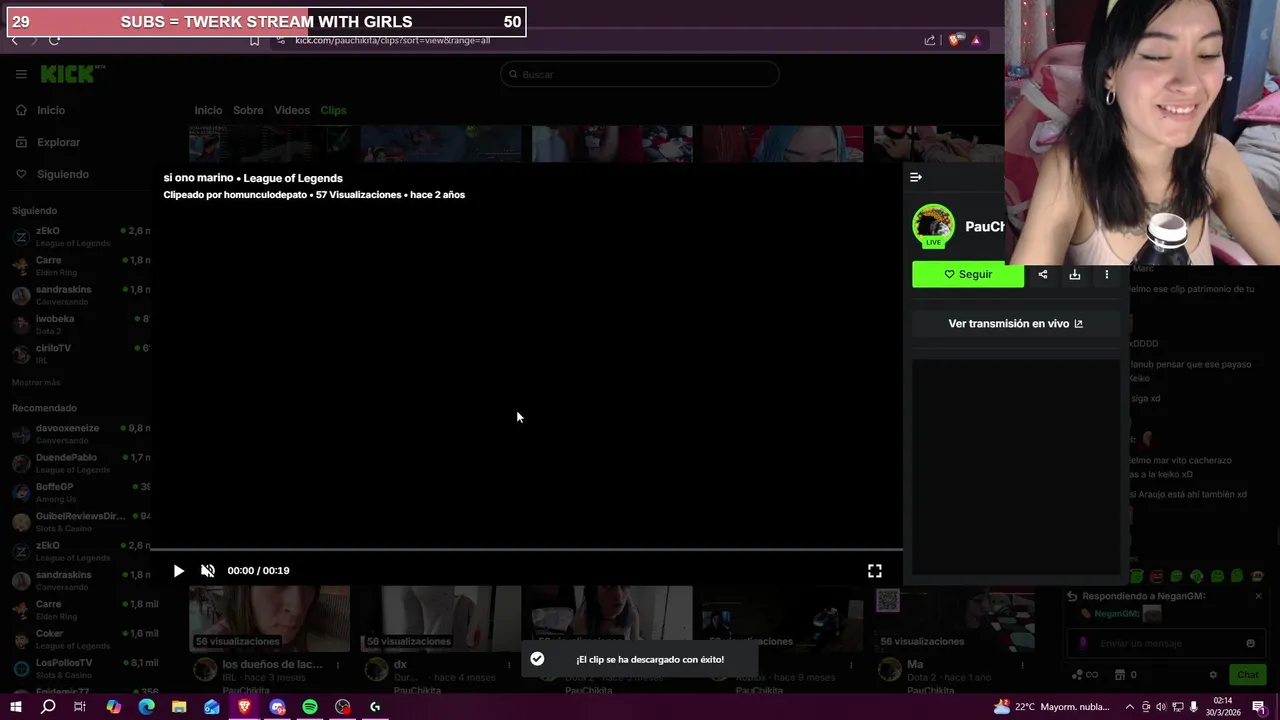1280x720 pixels.
Task: Switch to OBS Studio in the taskbar
Action: [x=343, y=707]
